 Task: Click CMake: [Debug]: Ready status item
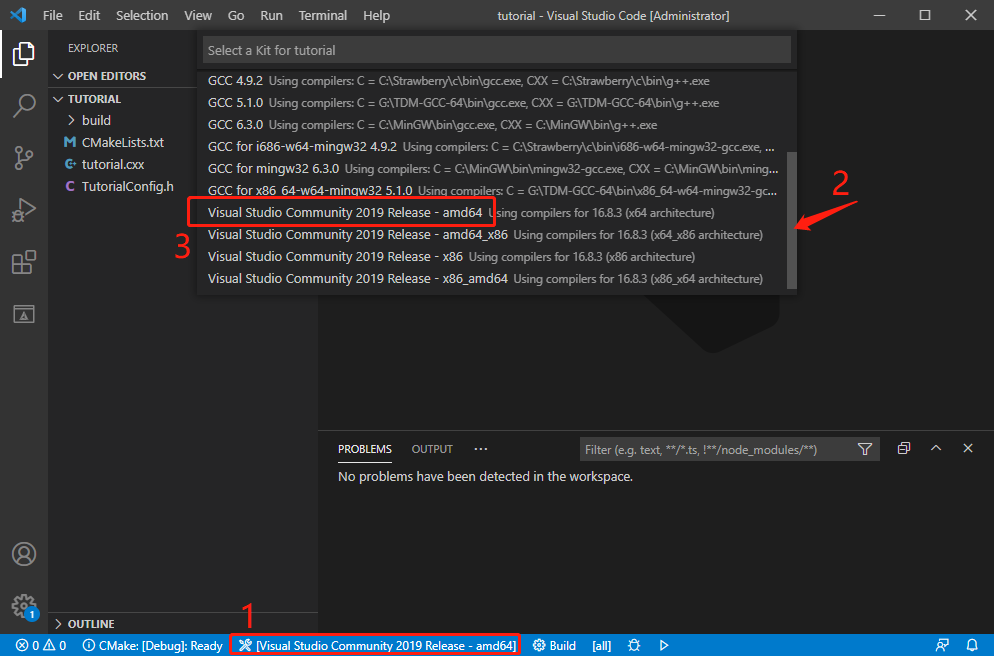pos(153,645)
